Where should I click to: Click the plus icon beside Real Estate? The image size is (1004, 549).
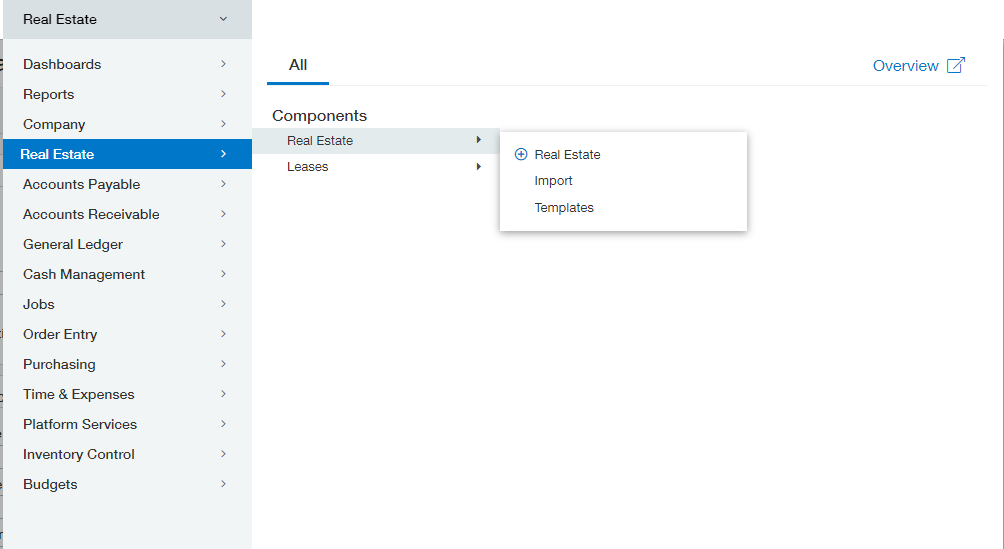[x=521, y=154]
